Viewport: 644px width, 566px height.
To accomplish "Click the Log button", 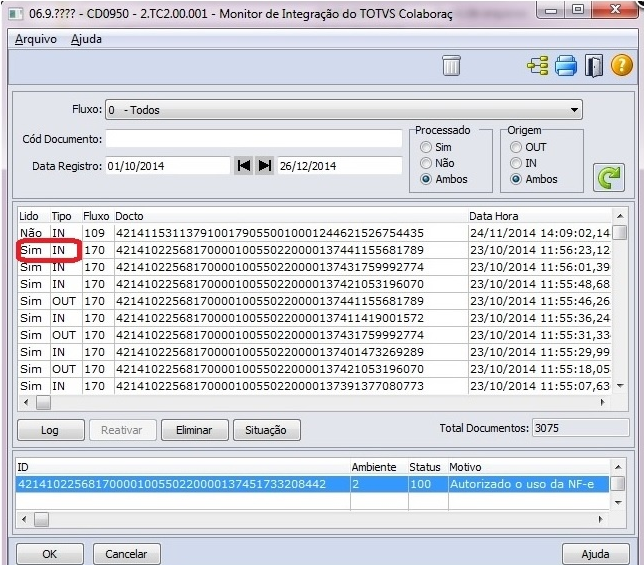I will 51,430.
